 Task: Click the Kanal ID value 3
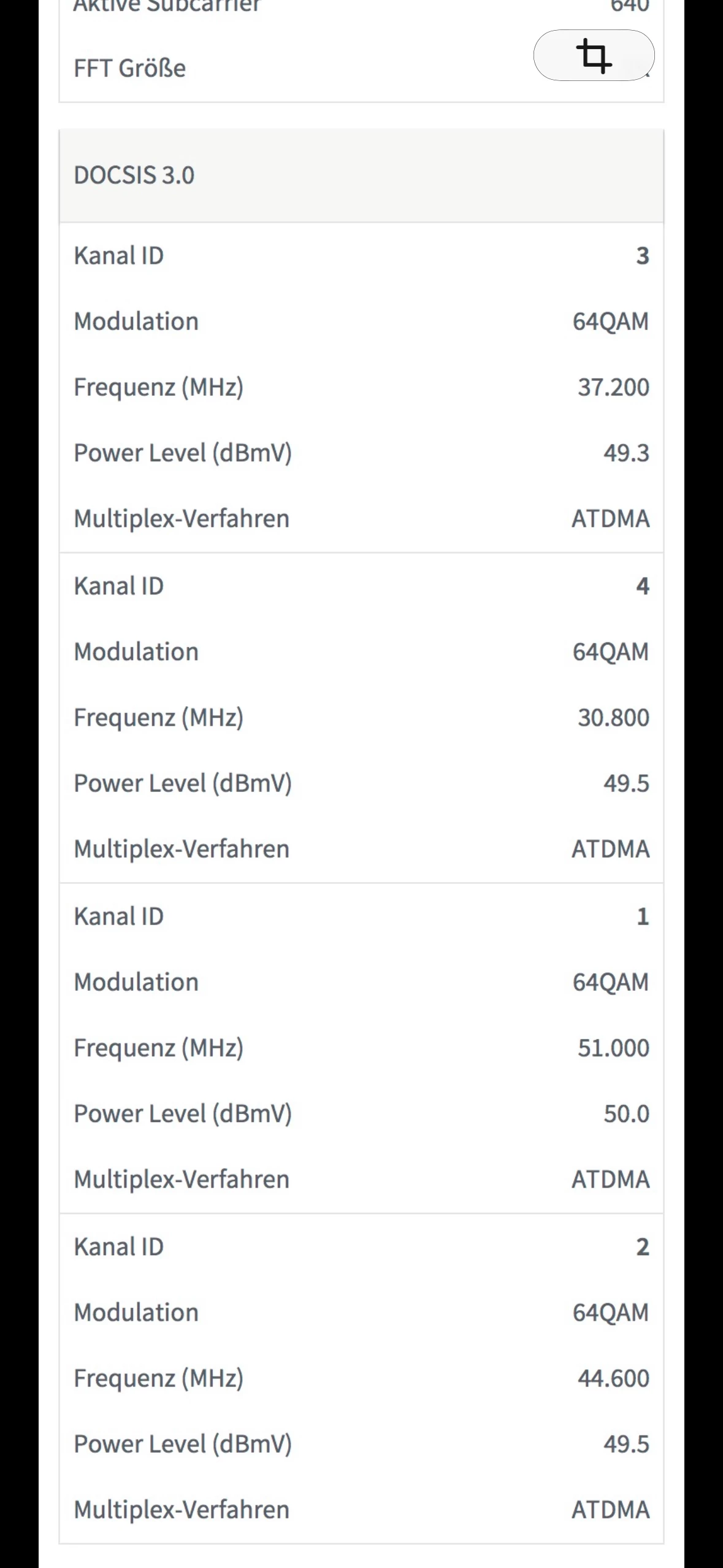[642, 256]
